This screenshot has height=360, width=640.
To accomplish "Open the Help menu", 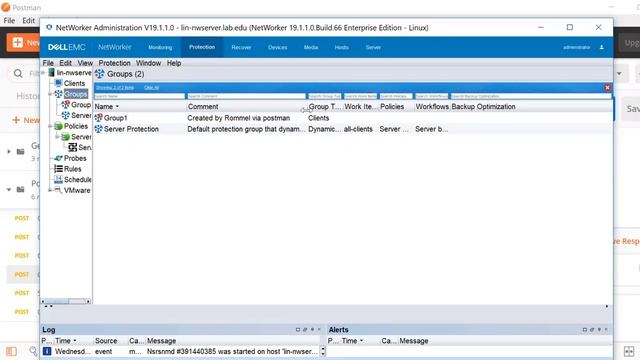I will click(174, 63).
